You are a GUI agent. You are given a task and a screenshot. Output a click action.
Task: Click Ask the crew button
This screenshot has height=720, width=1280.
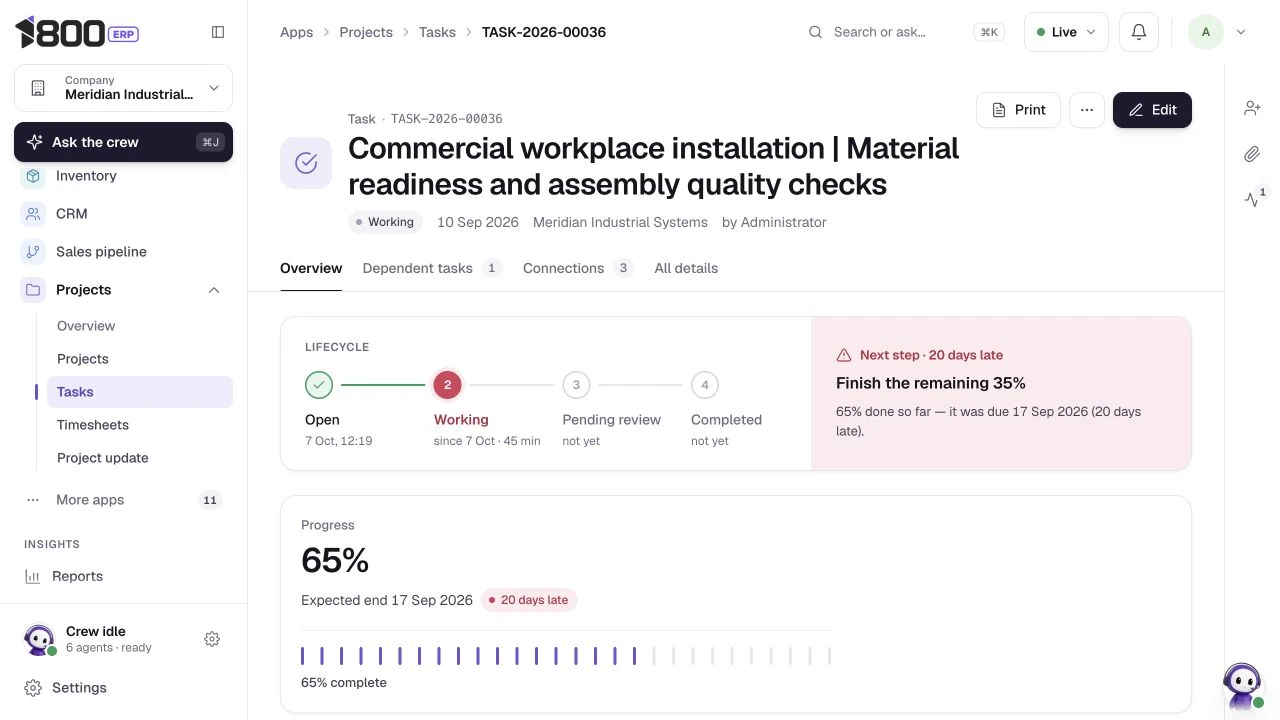click(124, 142)
